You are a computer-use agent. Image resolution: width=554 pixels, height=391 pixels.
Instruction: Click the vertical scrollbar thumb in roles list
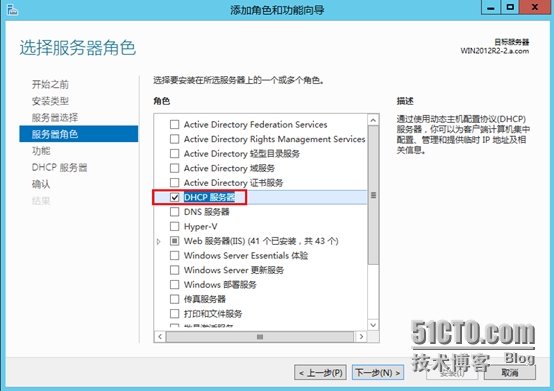click(373, 195)
